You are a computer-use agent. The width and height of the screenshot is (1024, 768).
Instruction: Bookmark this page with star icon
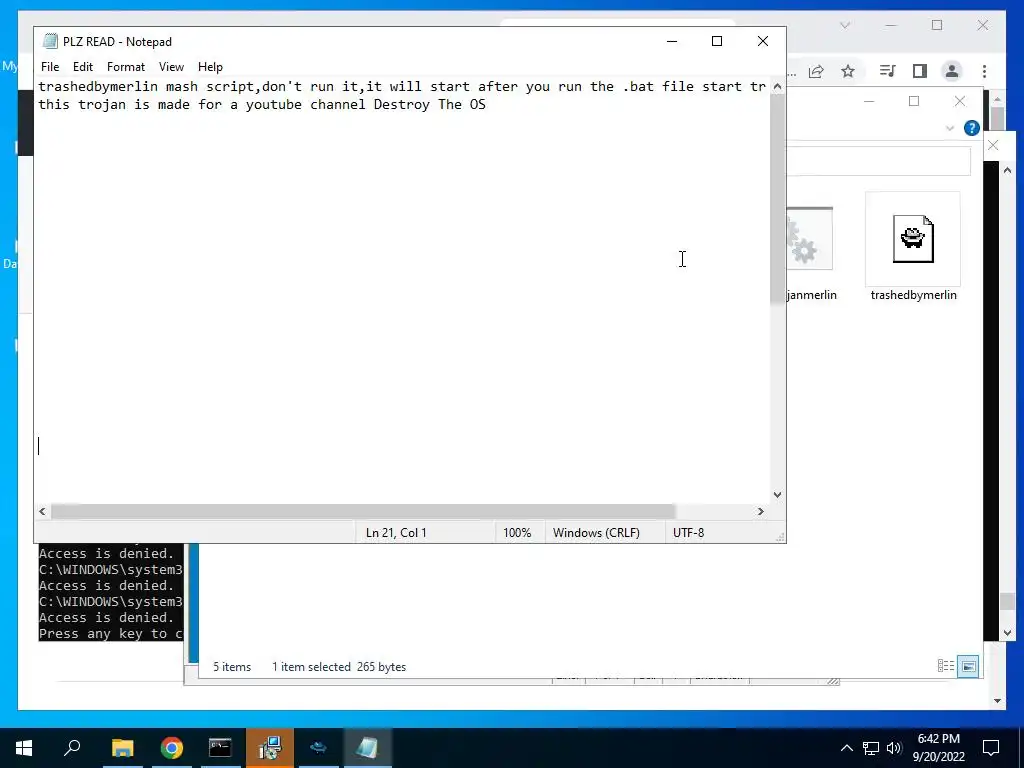pos(848,71)
